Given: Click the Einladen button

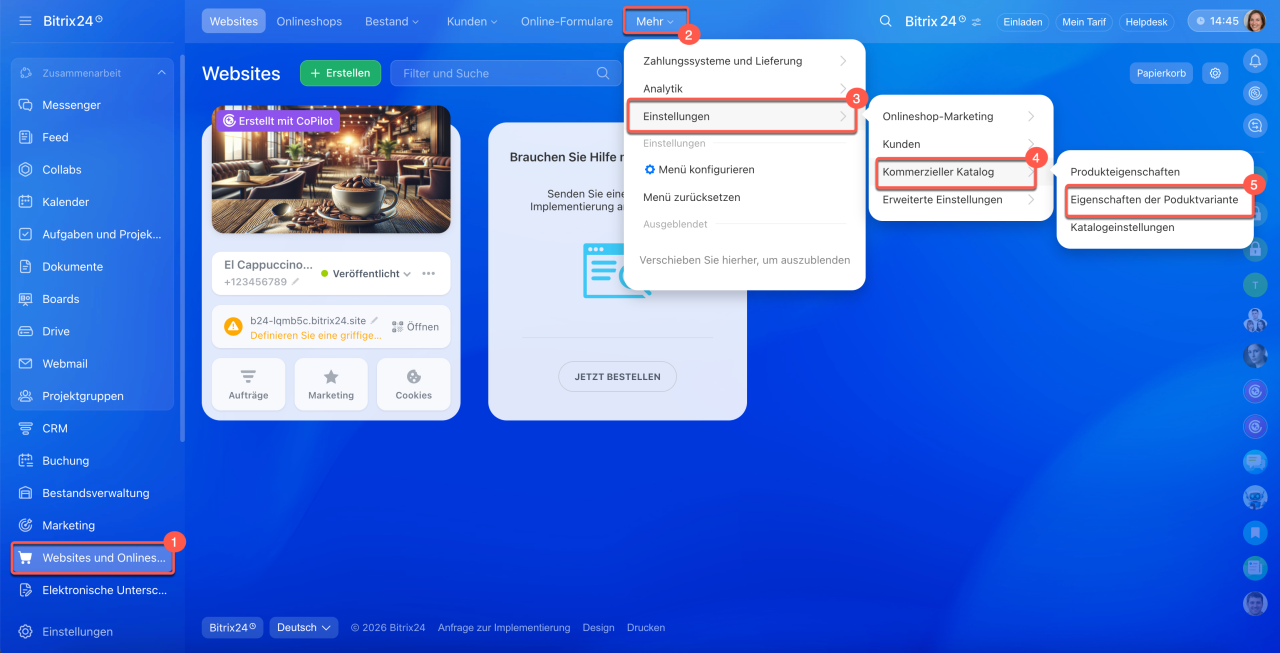Looking at the screenshot, I should (1023, 22).
